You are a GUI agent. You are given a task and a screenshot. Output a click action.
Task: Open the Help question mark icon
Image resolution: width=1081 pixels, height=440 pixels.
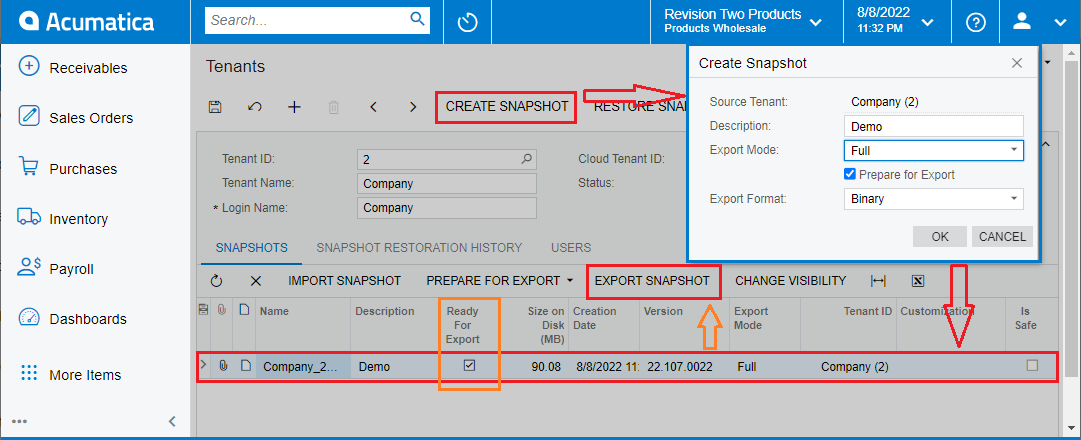tap(976, 22)
